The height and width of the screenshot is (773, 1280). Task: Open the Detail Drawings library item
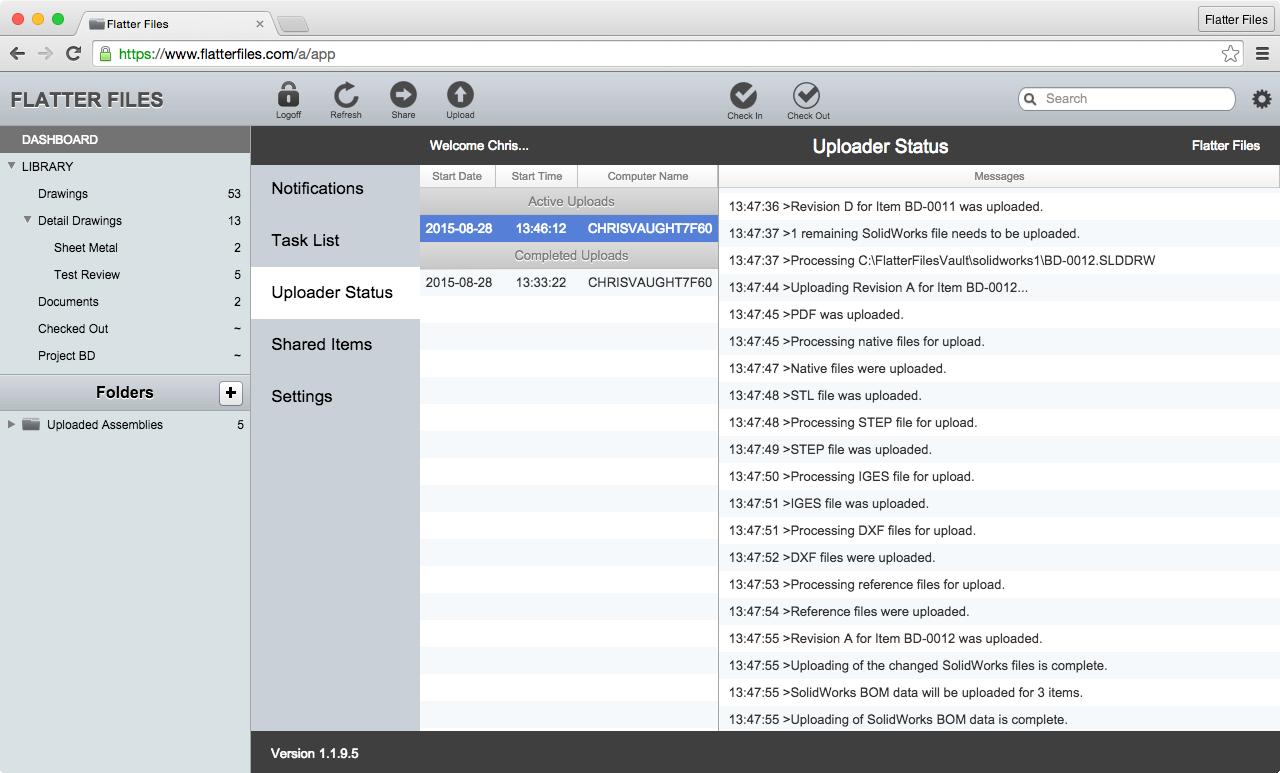click(x=125, y=220)
